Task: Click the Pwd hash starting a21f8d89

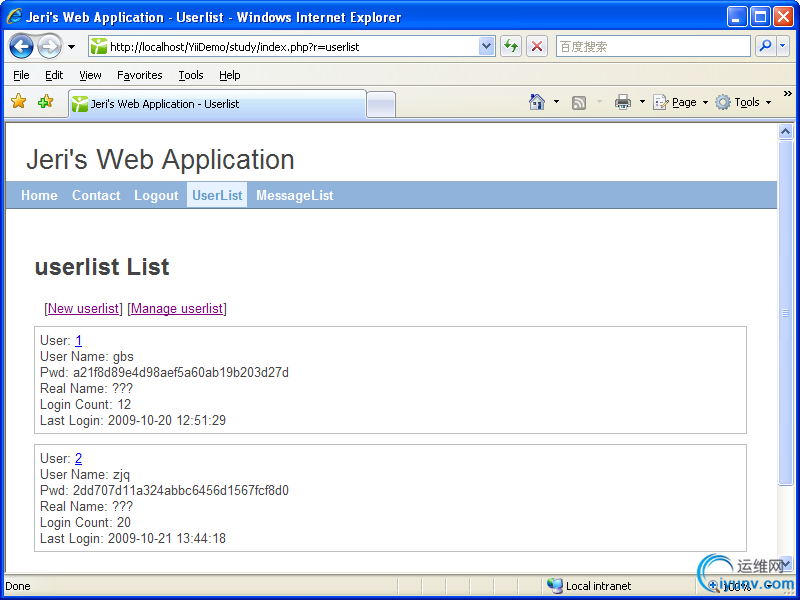Action: [x=181, y=372]
